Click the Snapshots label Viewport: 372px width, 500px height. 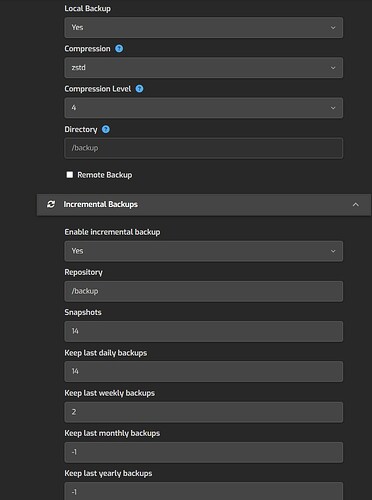coord(83,312)
